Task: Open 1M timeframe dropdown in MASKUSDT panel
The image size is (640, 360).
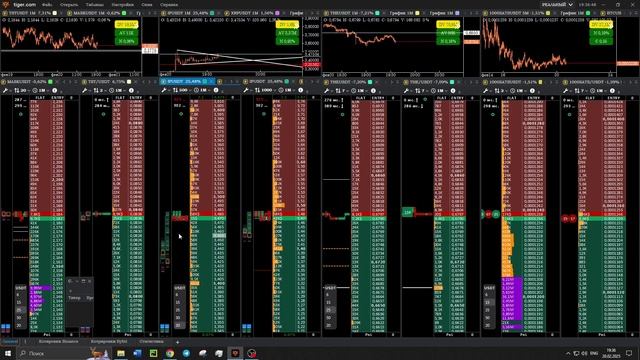Action: point(40,90)
